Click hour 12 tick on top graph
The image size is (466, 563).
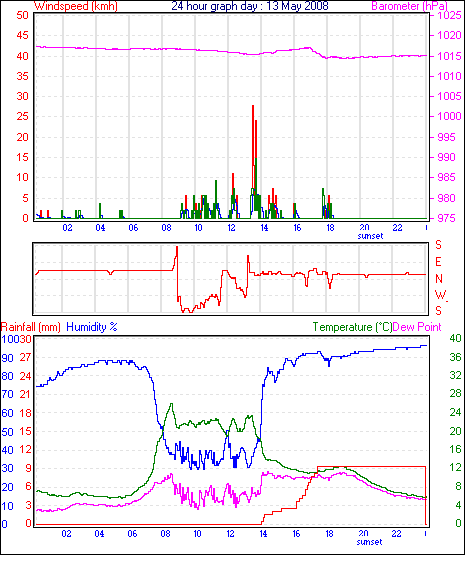coord(232,228)
